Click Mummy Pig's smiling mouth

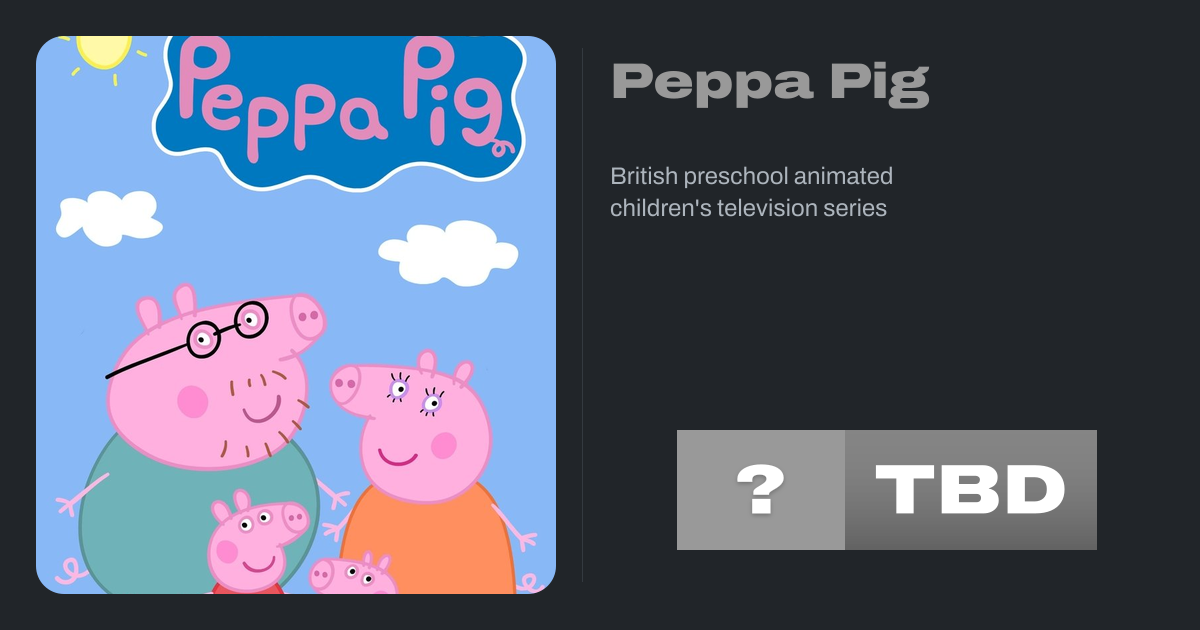[x=398, y=457]
